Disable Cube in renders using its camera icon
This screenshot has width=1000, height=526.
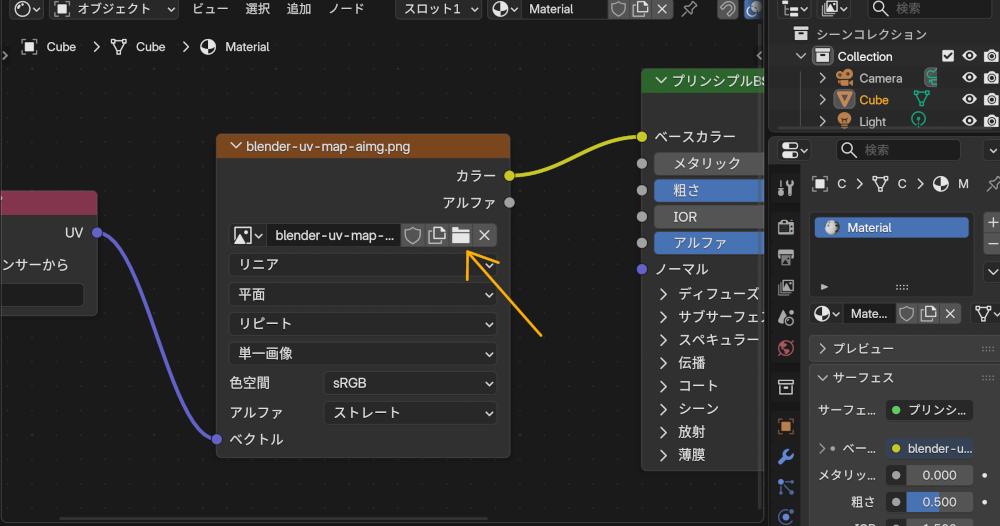(991, 99)
